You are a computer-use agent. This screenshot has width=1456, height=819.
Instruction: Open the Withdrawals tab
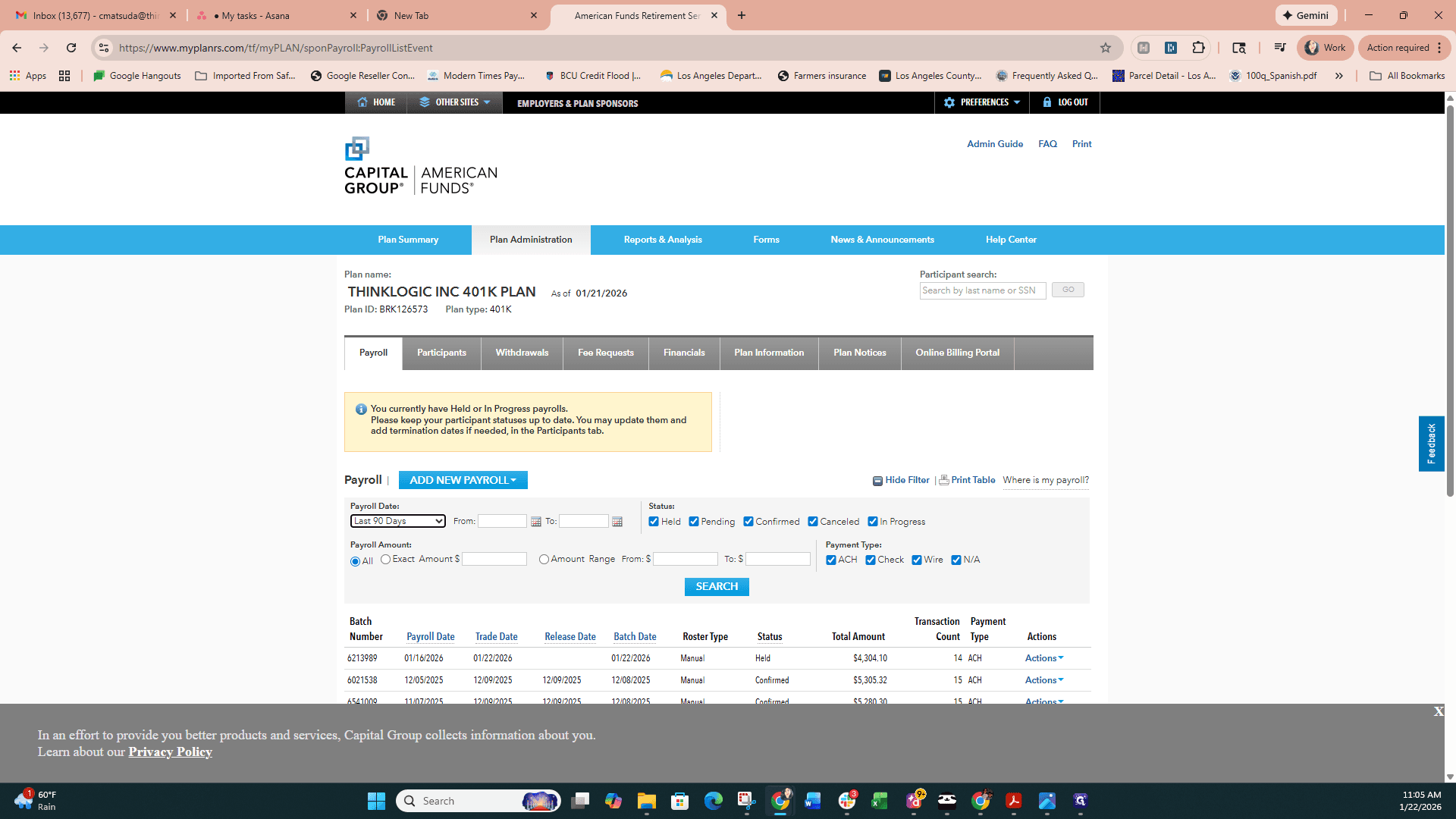click(522, 353)
